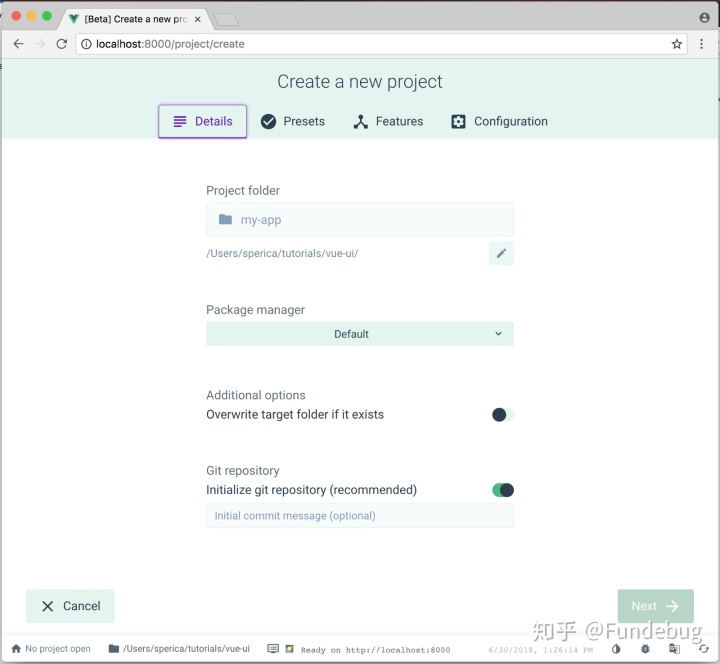Disable Initialize git repository switch
Image resolution: width=720 pixels, height=664 pixels.
point(503,490)
